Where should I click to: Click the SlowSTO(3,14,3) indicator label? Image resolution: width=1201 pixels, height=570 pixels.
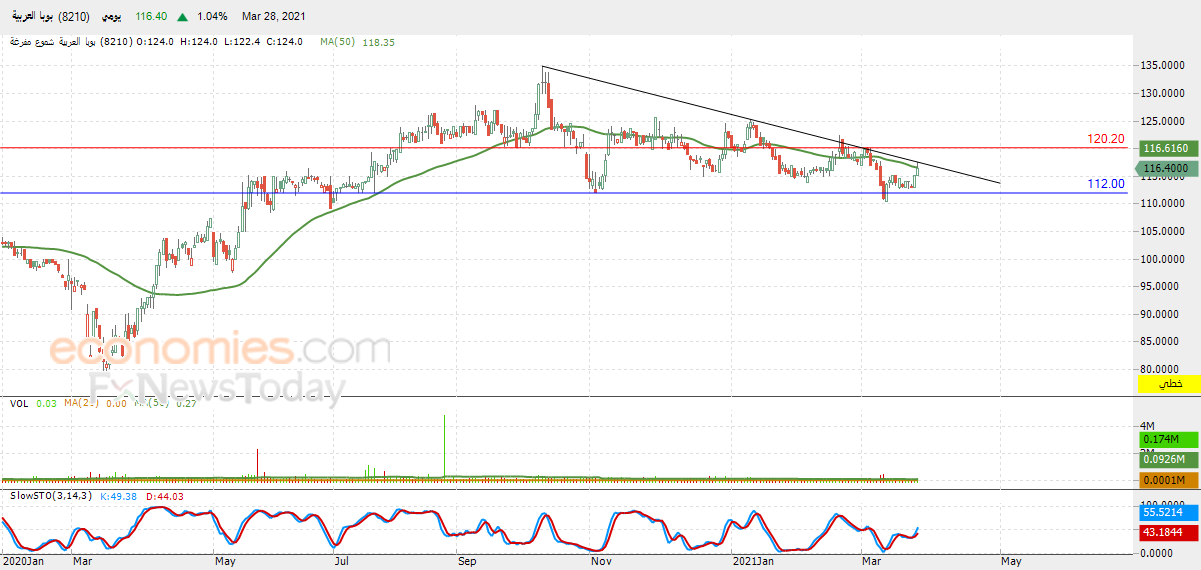[x=50, y=496]
